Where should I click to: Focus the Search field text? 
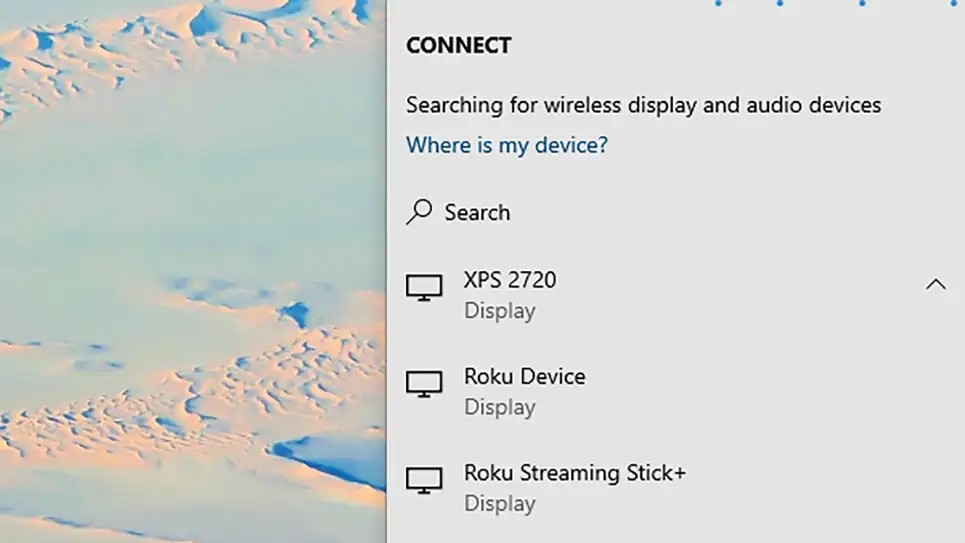tap(477, 212)
